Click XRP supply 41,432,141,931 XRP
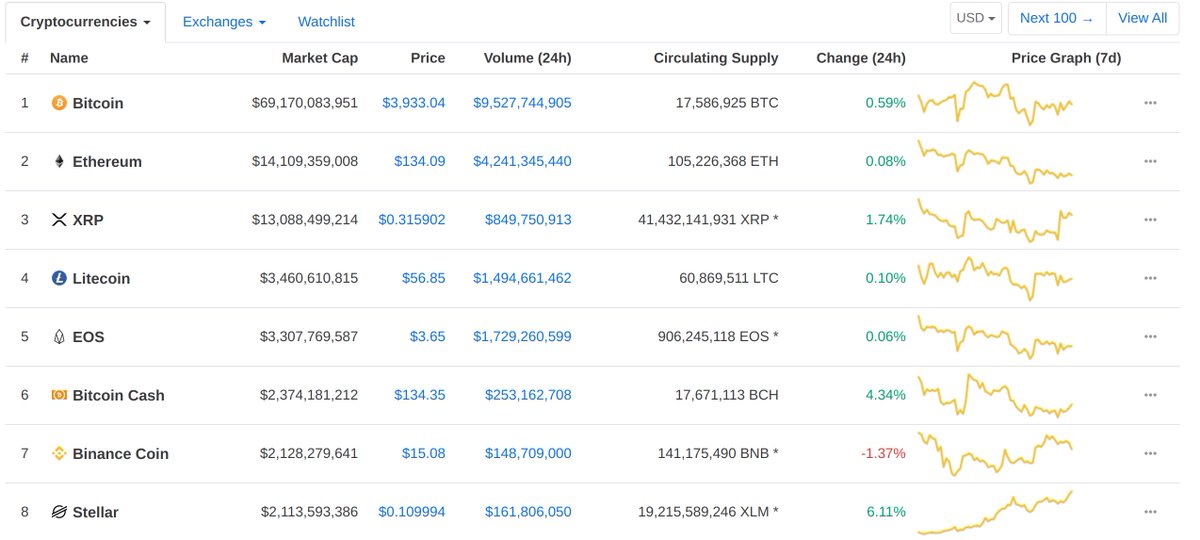The height and width of the screenshot is (540, 1200). click(707, 220)
